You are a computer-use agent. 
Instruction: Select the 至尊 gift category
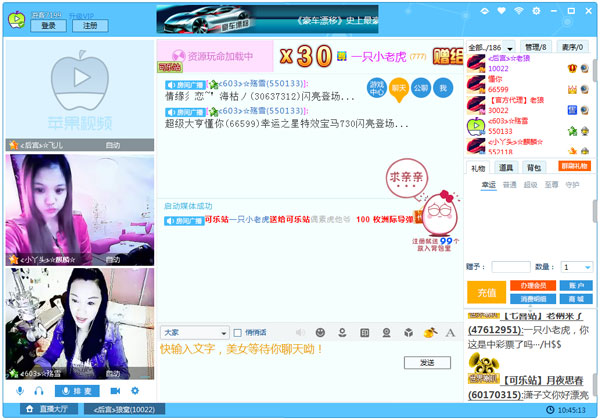click(x=551, y=185)
